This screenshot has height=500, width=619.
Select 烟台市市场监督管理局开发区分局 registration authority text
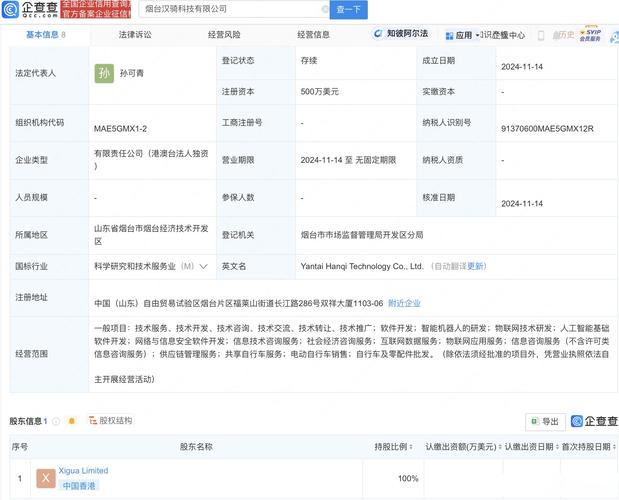point(362,235)
